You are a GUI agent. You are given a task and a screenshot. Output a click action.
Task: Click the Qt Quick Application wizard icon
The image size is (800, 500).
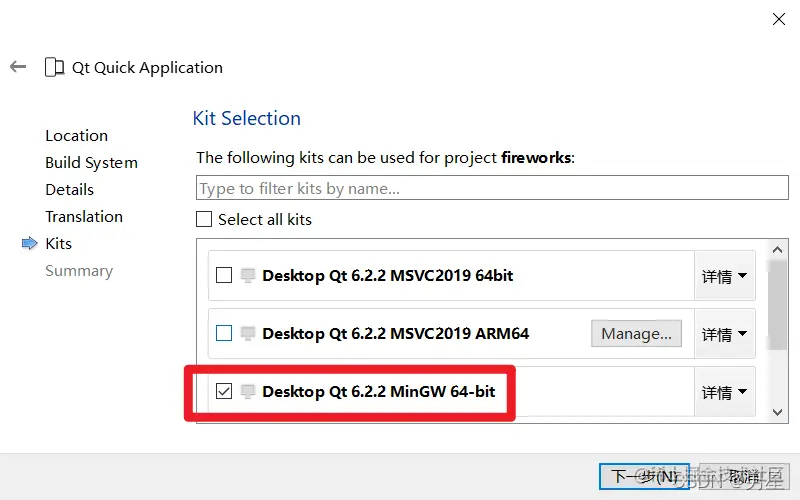pyautogui.click(x=55, y=67)
